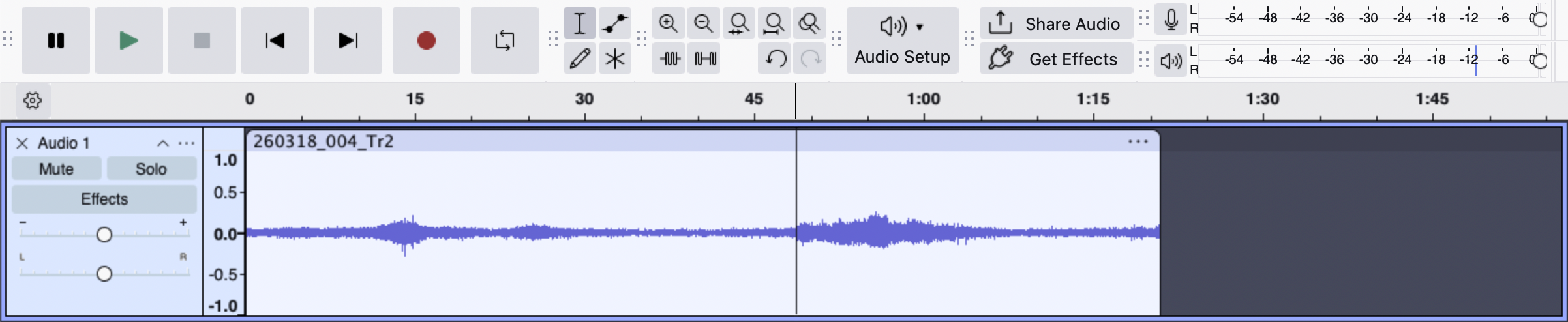The image size is (1568, 322).
Task: Fit project to width zoom icon
Action: 774,23
